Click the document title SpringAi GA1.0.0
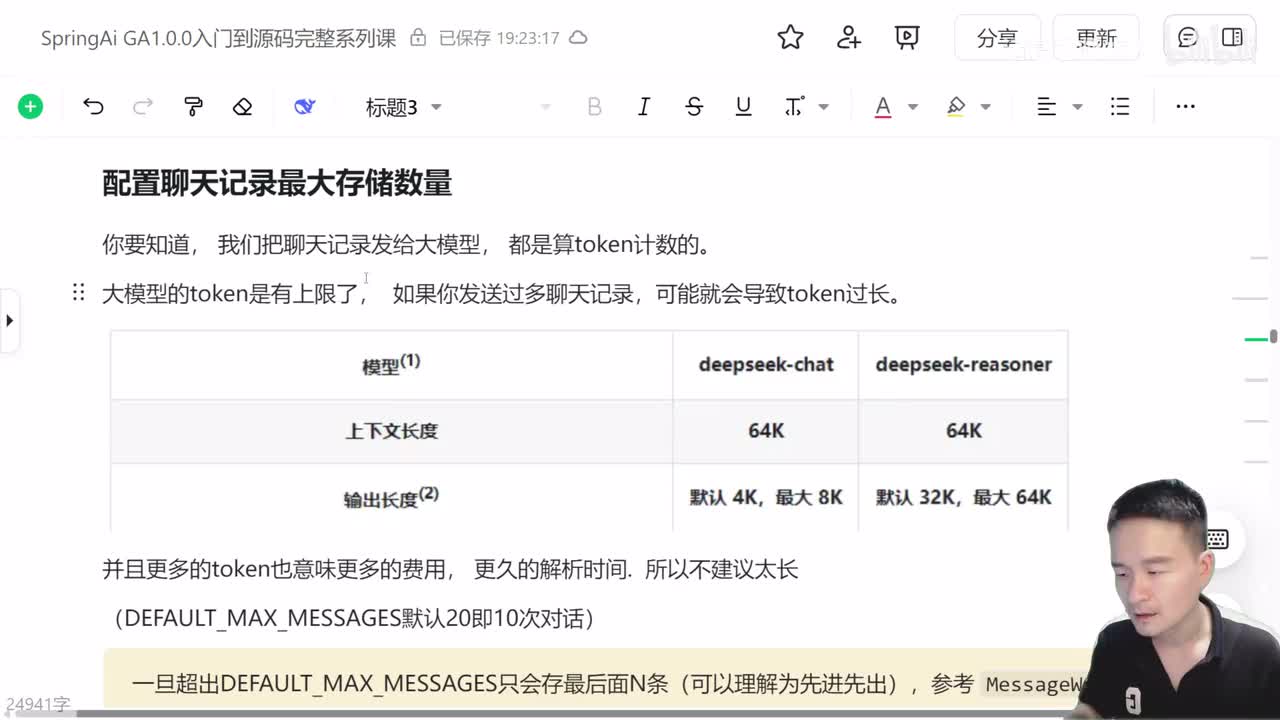 point(218,38)
